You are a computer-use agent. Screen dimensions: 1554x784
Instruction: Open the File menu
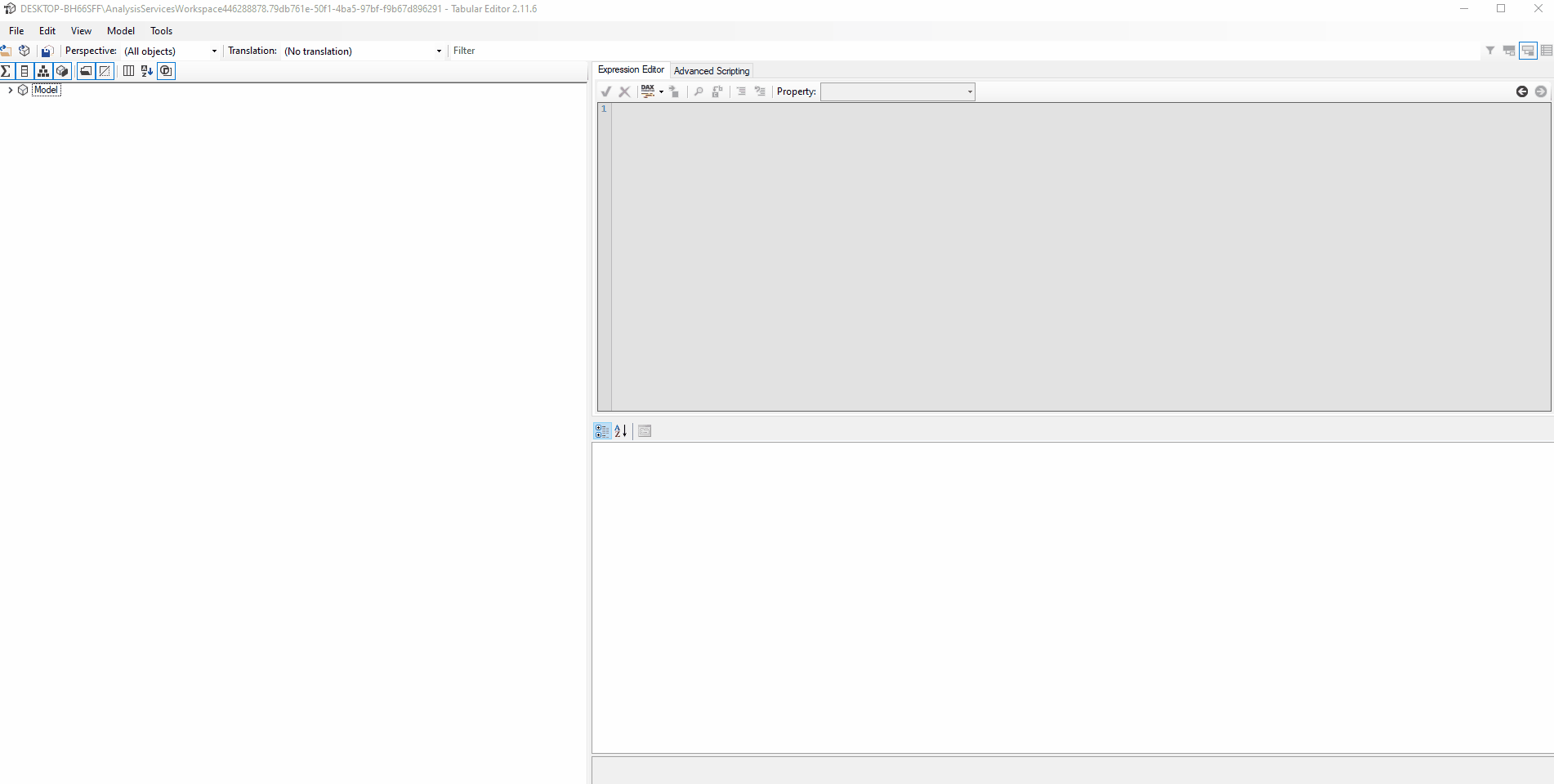(x=16, y=31)
